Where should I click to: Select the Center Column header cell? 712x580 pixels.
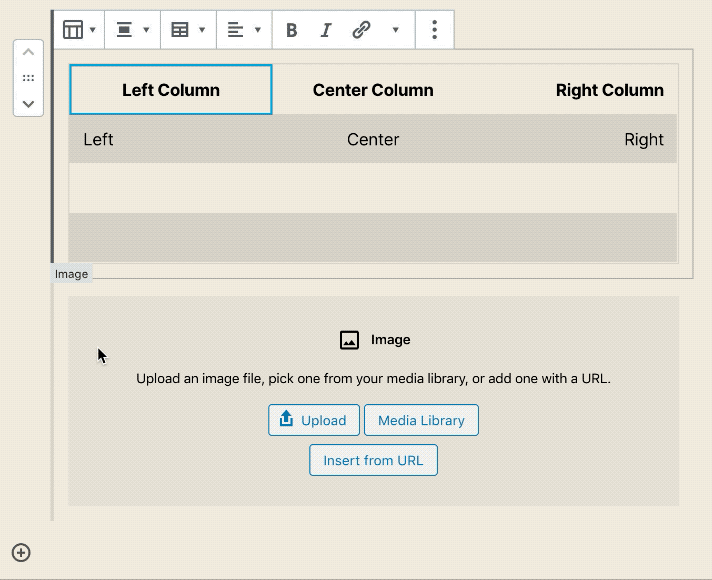373,90
